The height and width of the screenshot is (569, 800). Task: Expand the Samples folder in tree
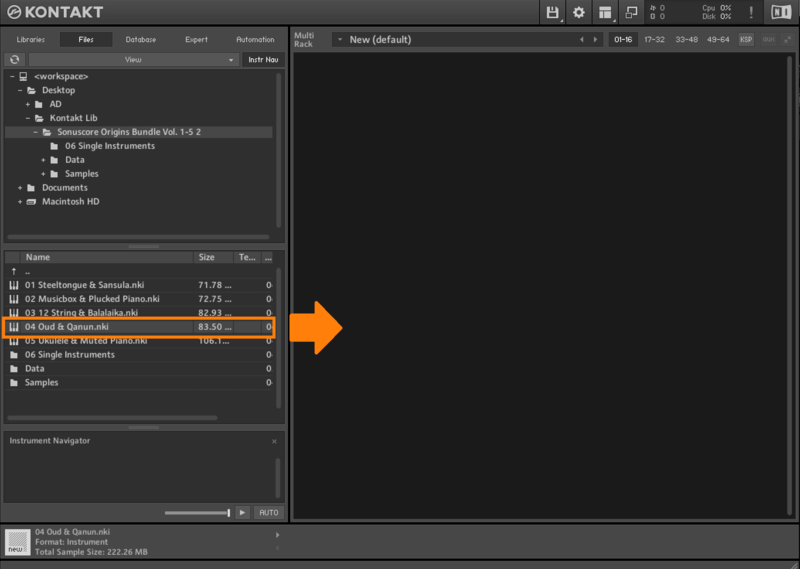[43, 174]
